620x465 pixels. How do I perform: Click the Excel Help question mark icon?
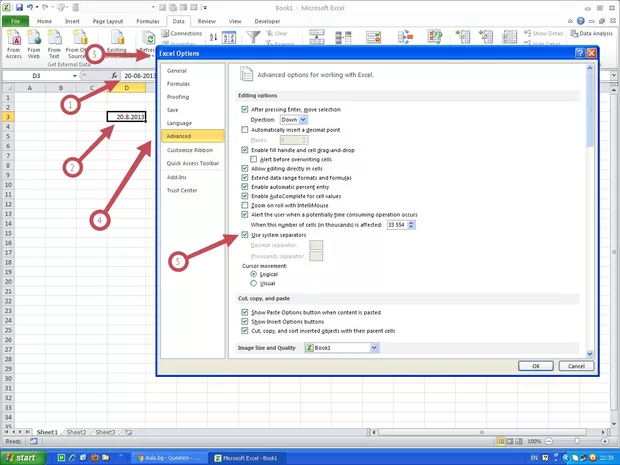(x=580, y=21)
